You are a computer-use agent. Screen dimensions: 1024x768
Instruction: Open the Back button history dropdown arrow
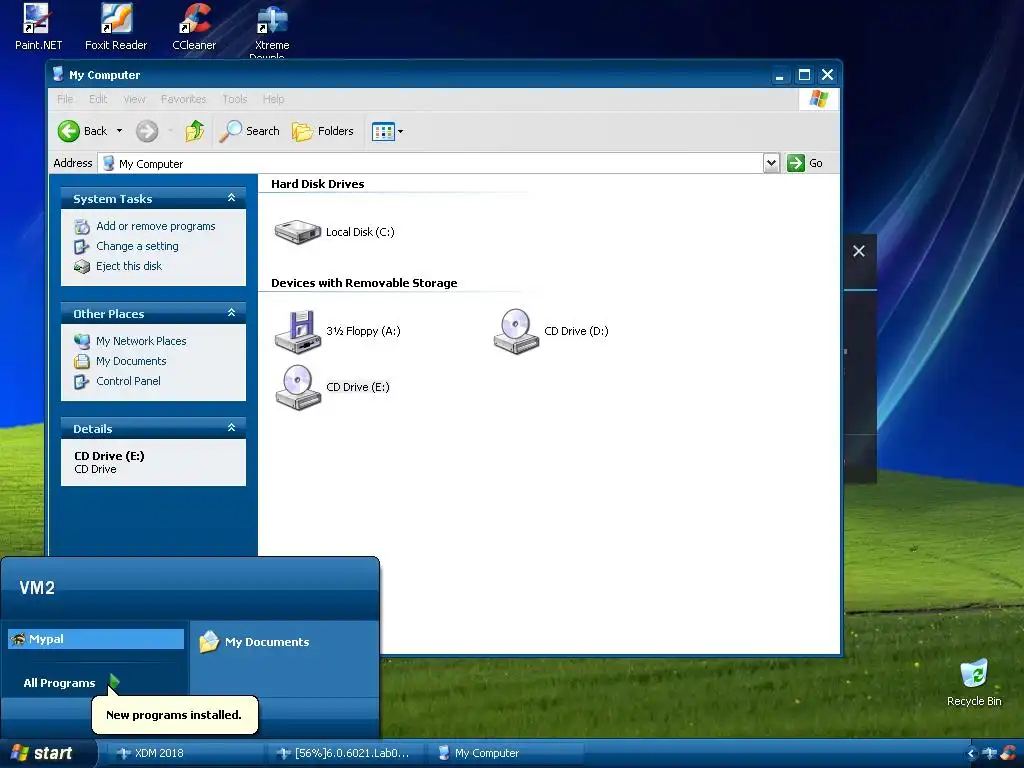[x=120, y=131]
